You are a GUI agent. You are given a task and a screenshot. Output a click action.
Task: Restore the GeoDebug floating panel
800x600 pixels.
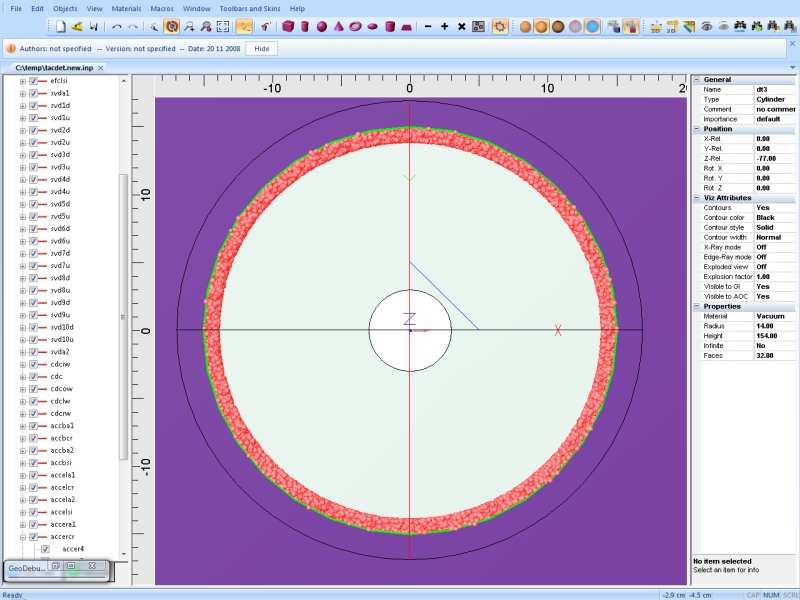click(56, 565)
